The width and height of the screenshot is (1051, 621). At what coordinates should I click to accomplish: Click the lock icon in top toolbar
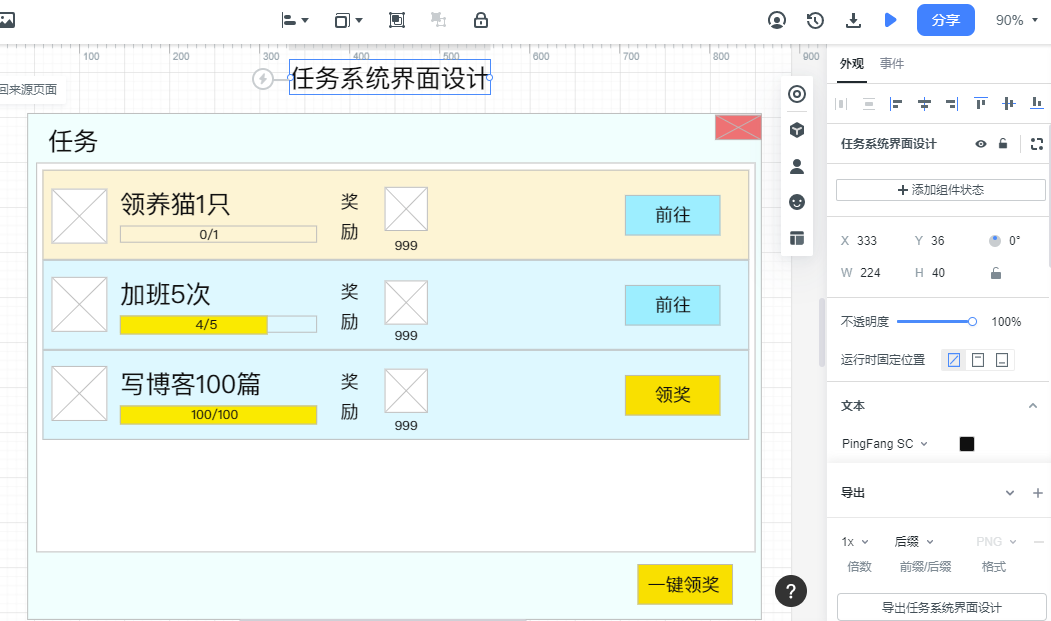click(481, 20)
